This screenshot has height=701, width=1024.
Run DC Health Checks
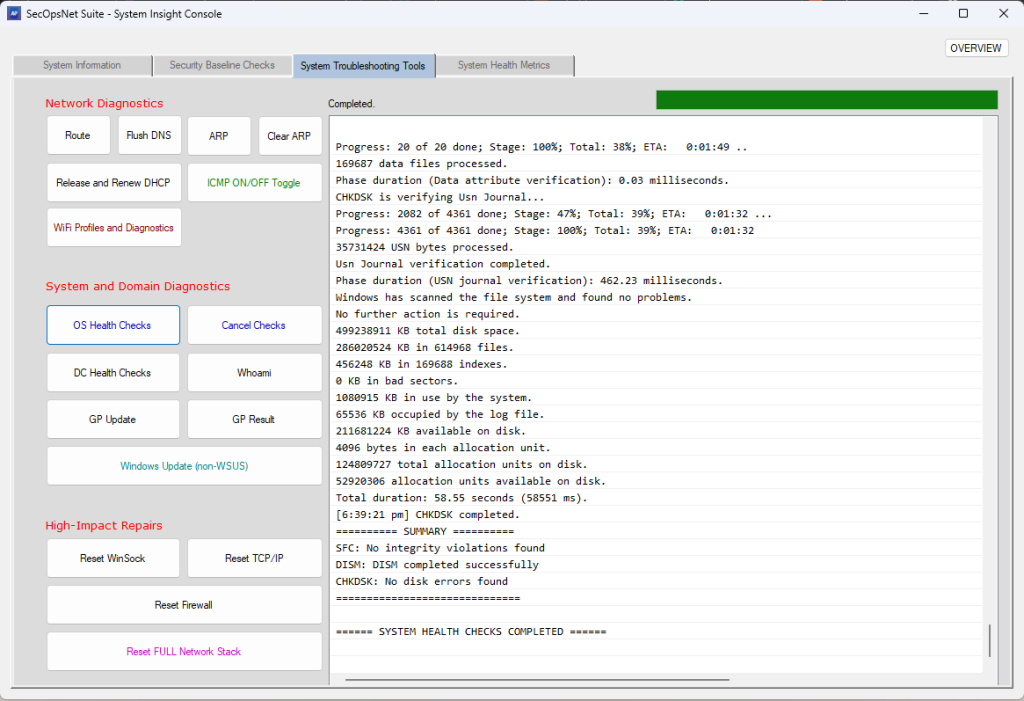113,373
